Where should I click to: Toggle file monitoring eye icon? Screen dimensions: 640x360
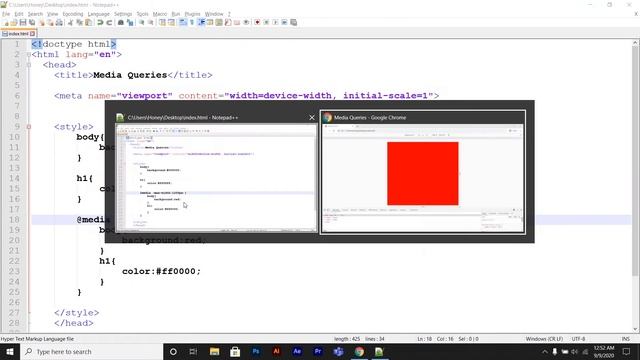coord(246,22)
